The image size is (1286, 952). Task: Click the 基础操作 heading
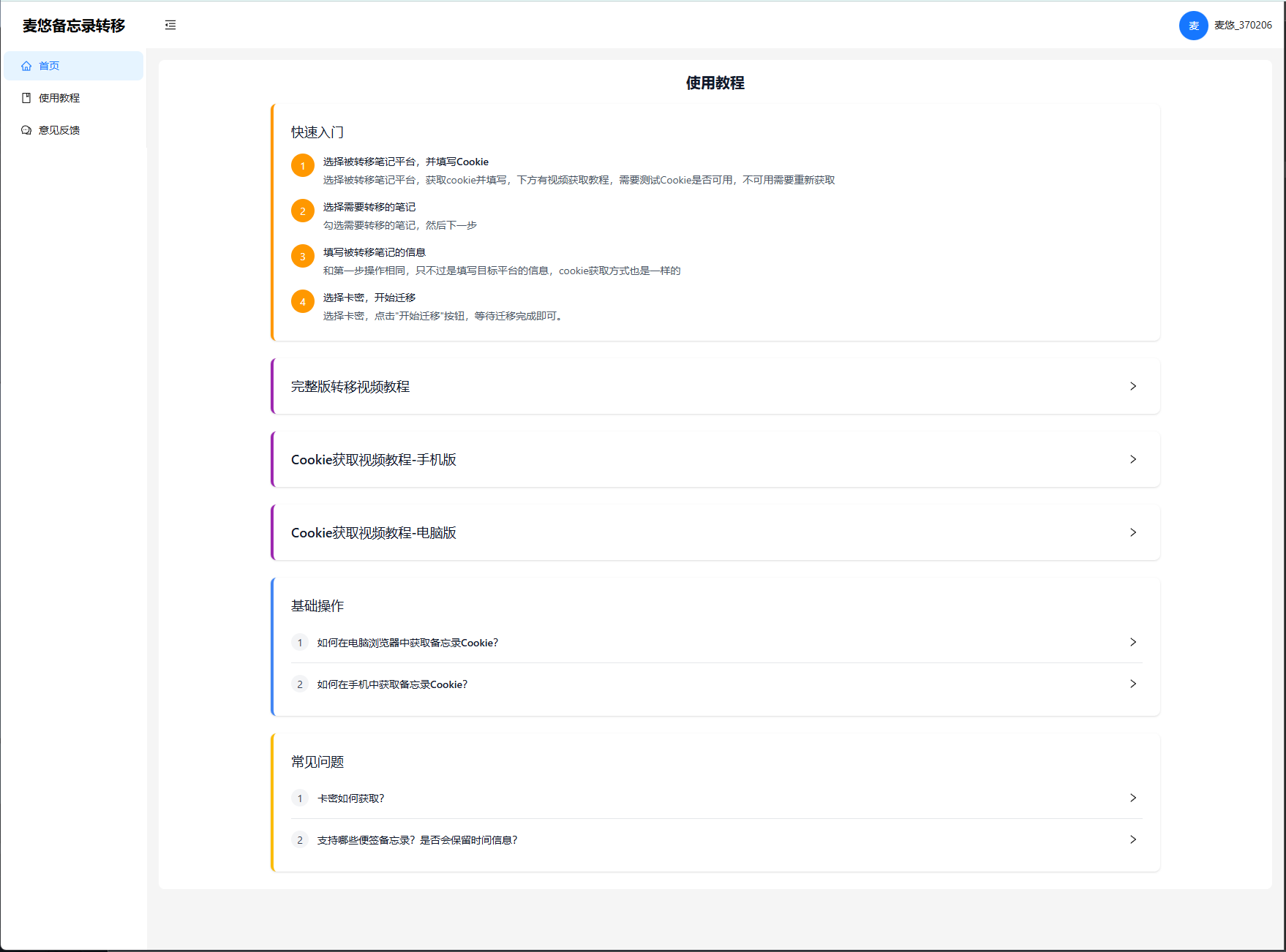click(317, 606)
